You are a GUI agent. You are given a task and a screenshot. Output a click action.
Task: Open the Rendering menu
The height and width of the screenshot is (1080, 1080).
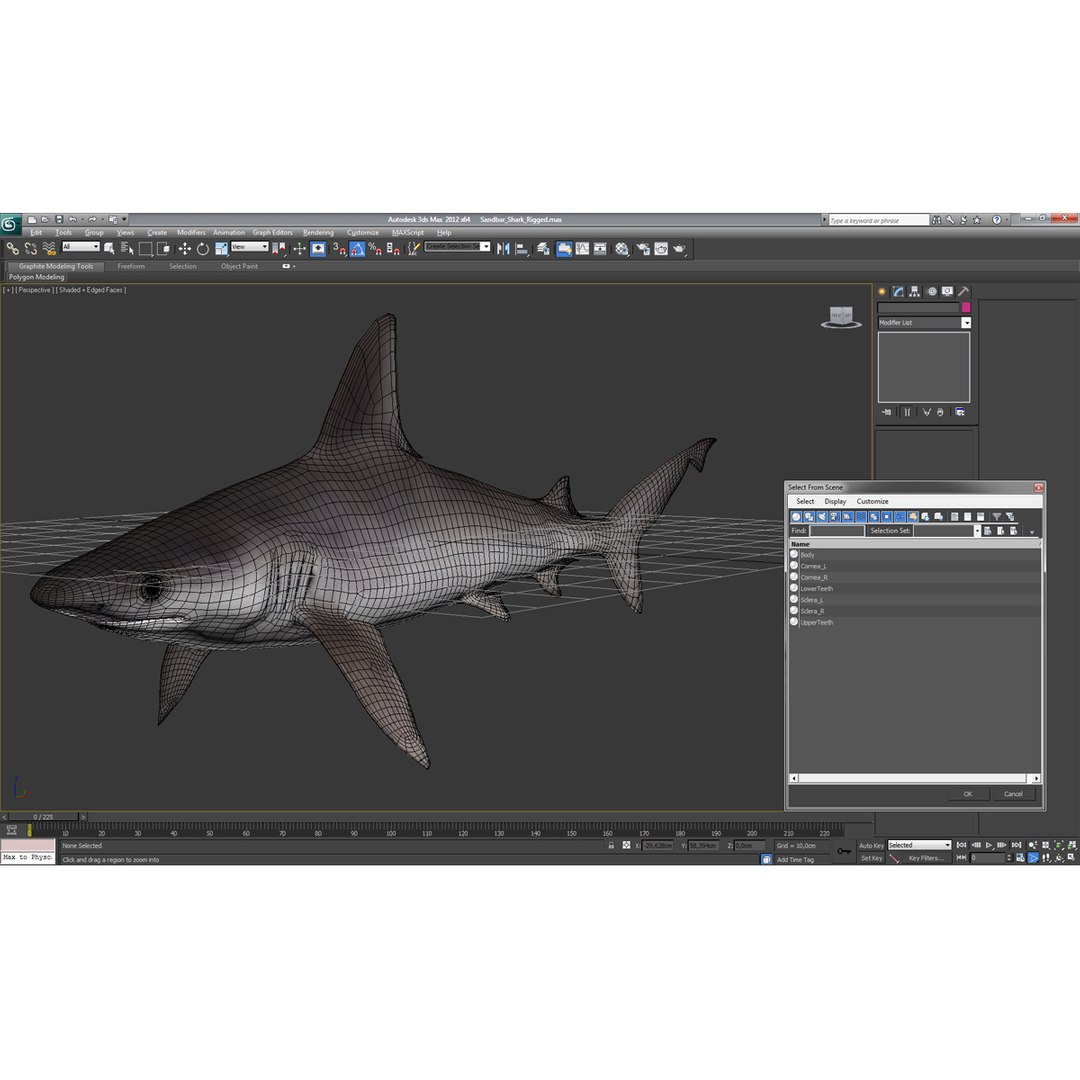click(x=318, y=233)
